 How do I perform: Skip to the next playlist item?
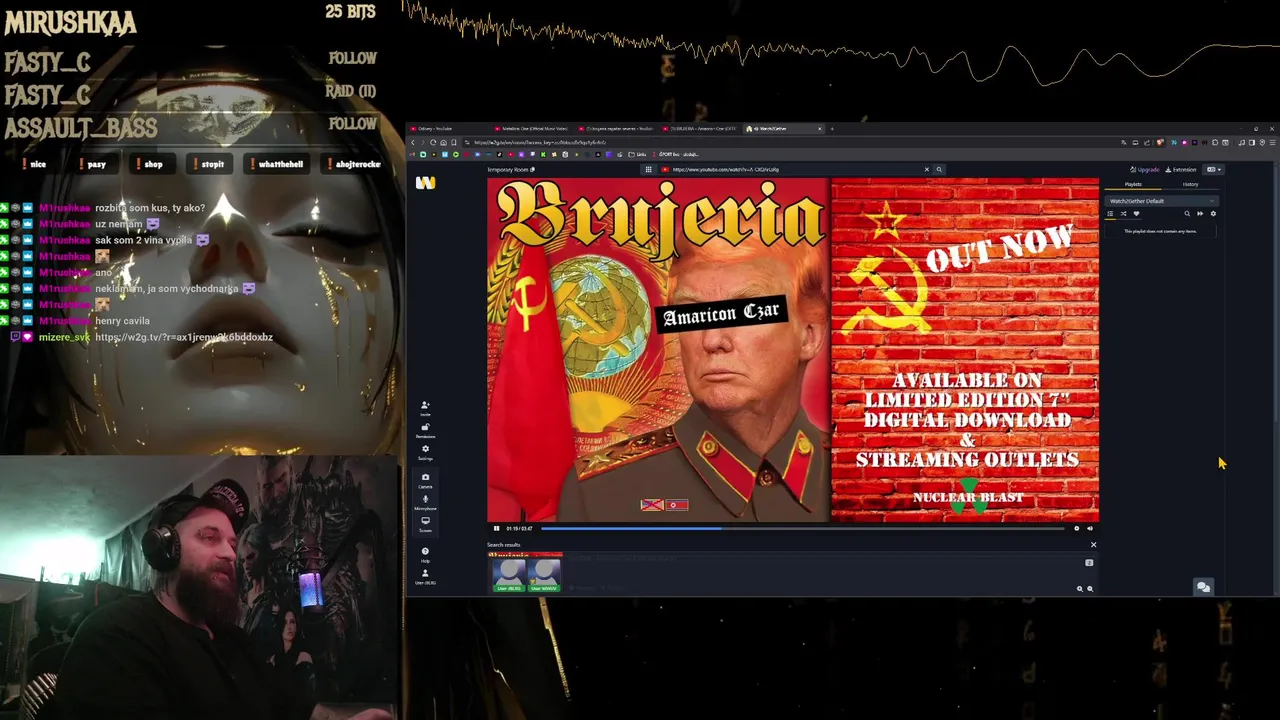tap(1200, 214)
